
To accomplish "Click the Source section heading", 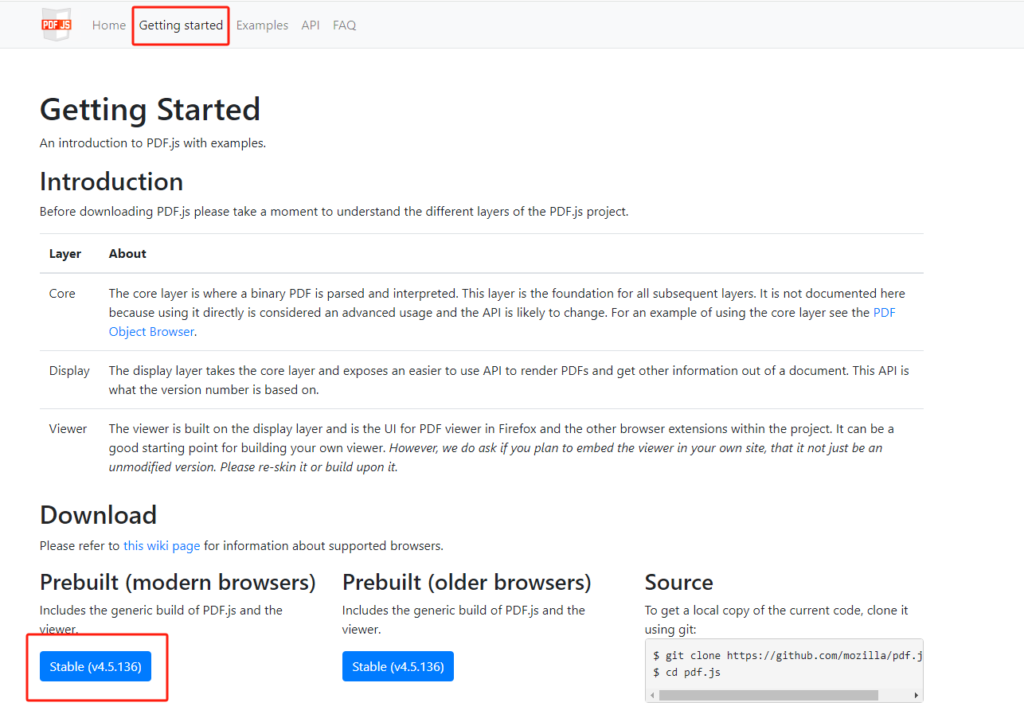I will click(x=679, y=582).
